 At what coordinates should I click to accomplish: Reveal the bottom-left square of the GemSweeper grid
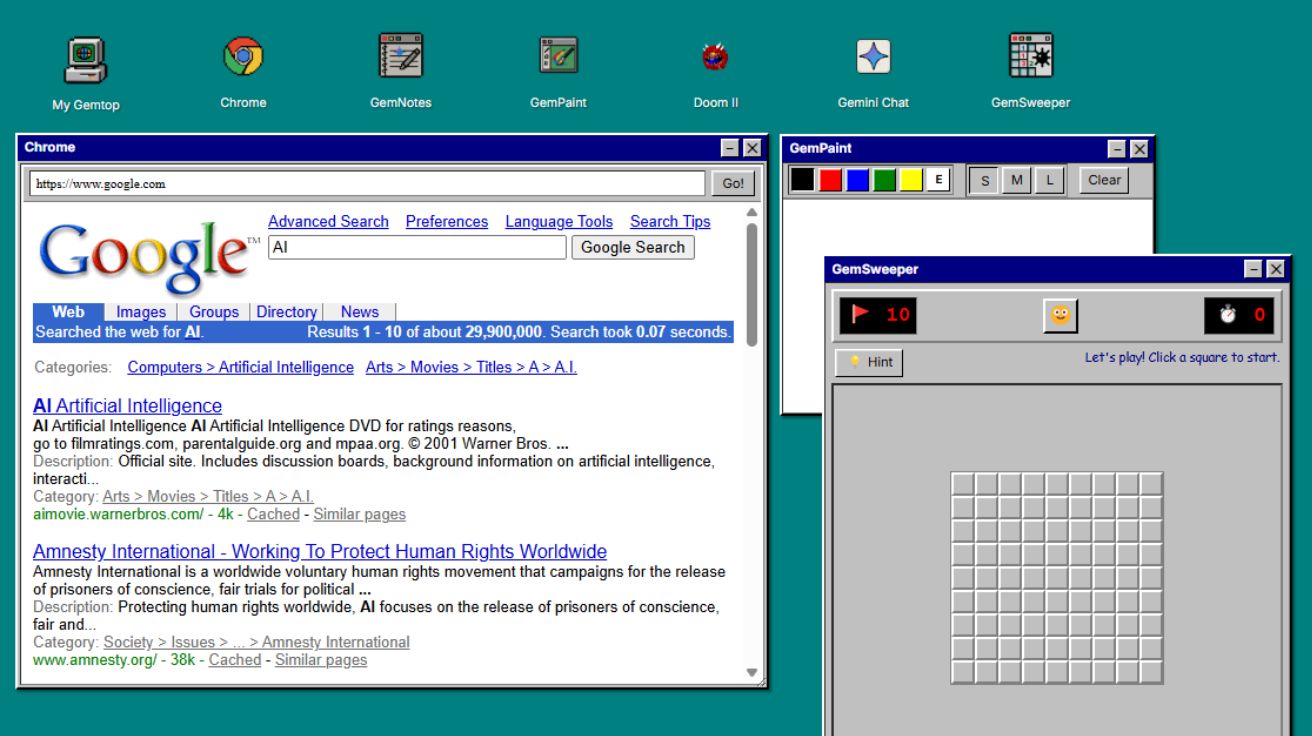tap(963, 672)
